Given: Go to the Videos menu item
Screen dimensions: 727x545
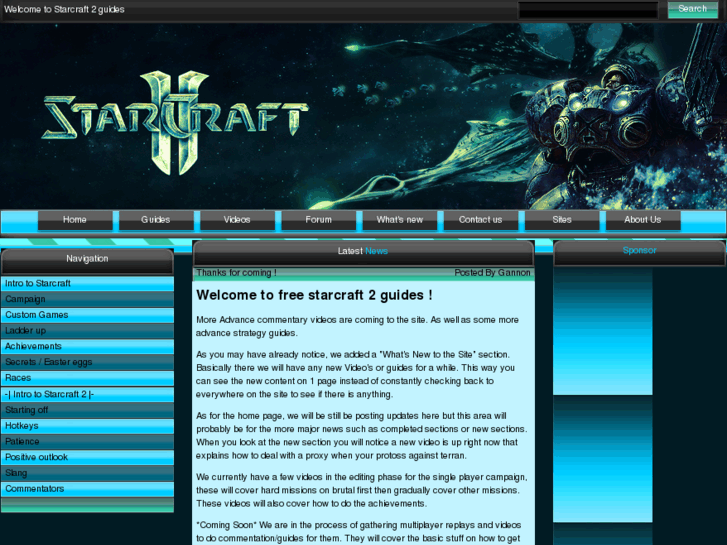Looking at the screenshot, I should [x=237, y=220].
